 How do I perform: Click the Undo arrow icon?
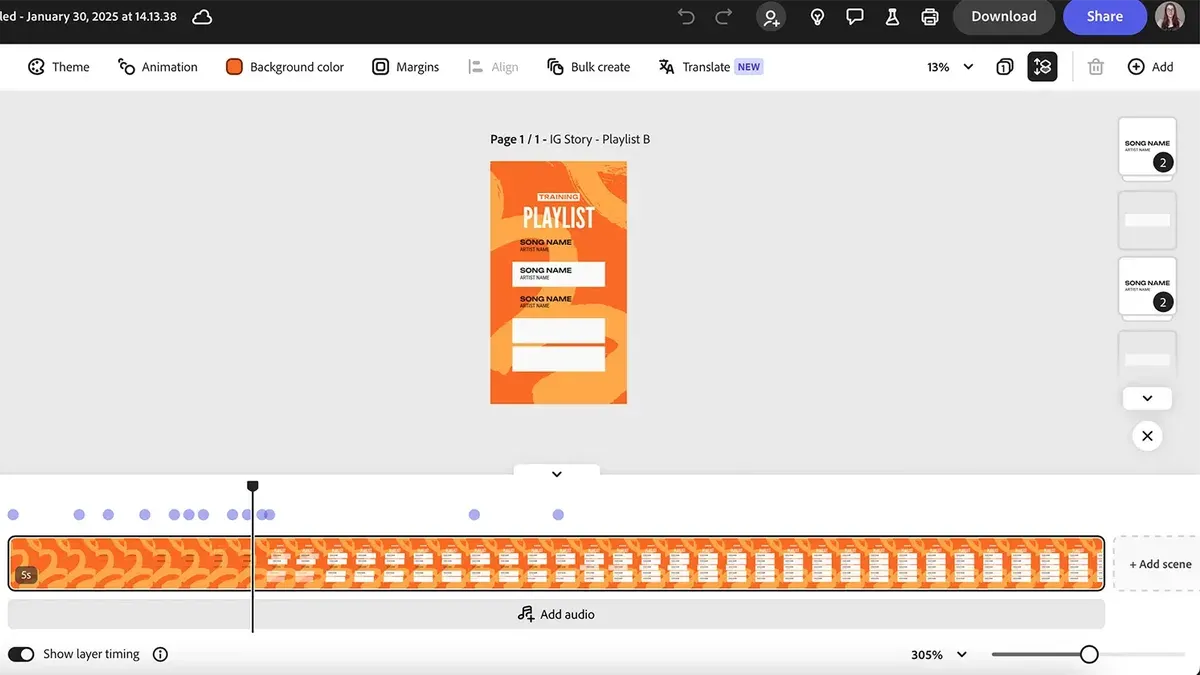(686, 17)
